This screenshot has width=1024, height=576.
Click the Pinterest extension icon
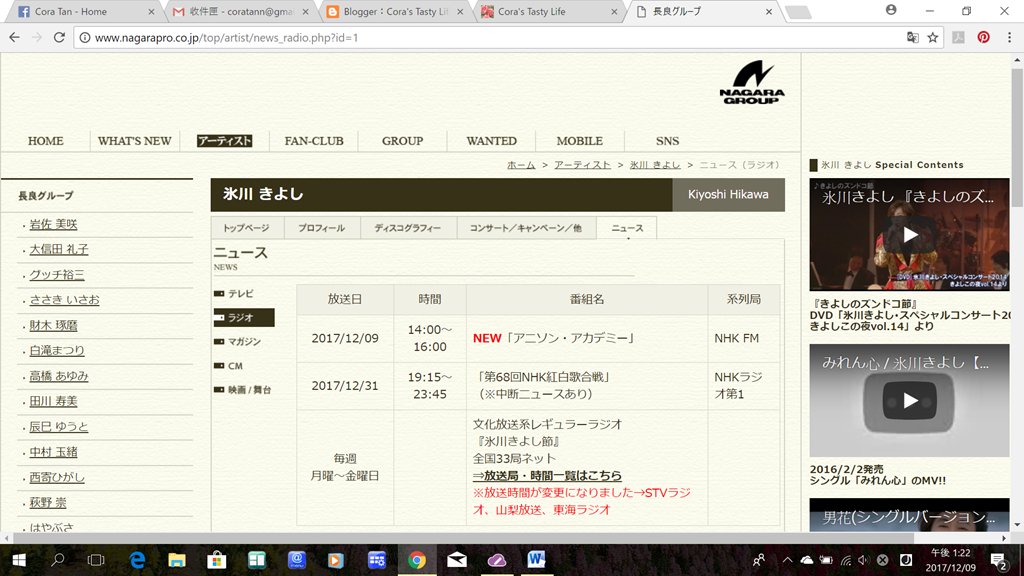[984, 37]
